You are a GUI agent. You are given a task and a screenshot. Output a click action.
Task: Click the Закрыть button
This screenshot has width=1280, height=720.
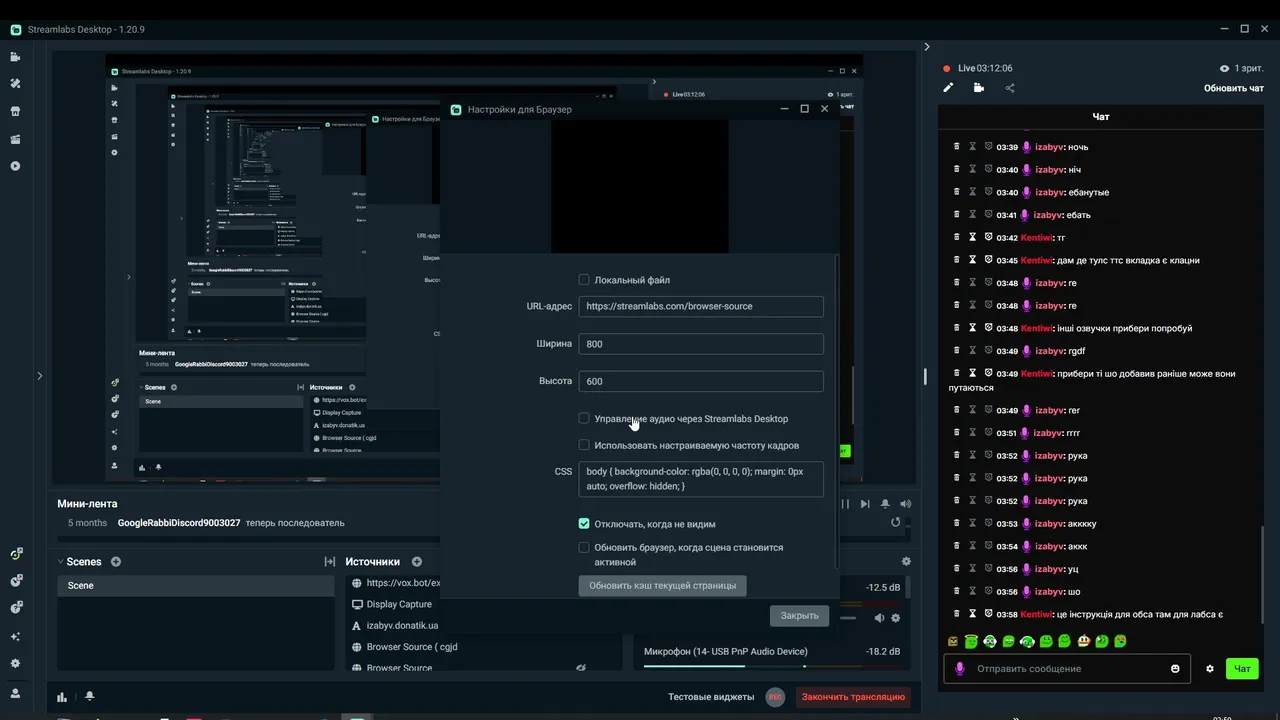click(x=799, y=616)
